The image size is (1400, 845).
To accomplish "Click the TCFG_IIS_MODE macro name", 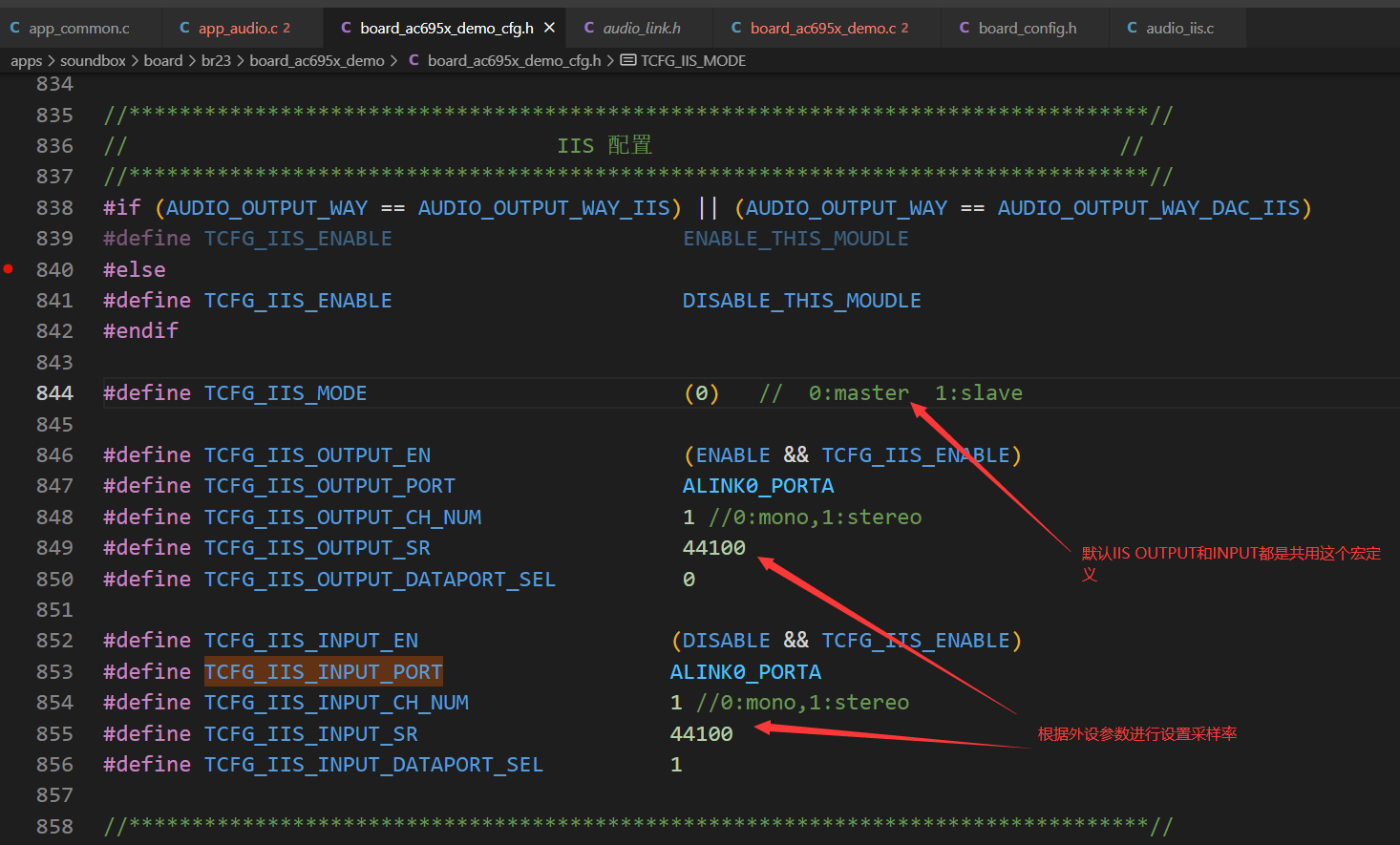I will pyautogui.click(x=286, y=393).
